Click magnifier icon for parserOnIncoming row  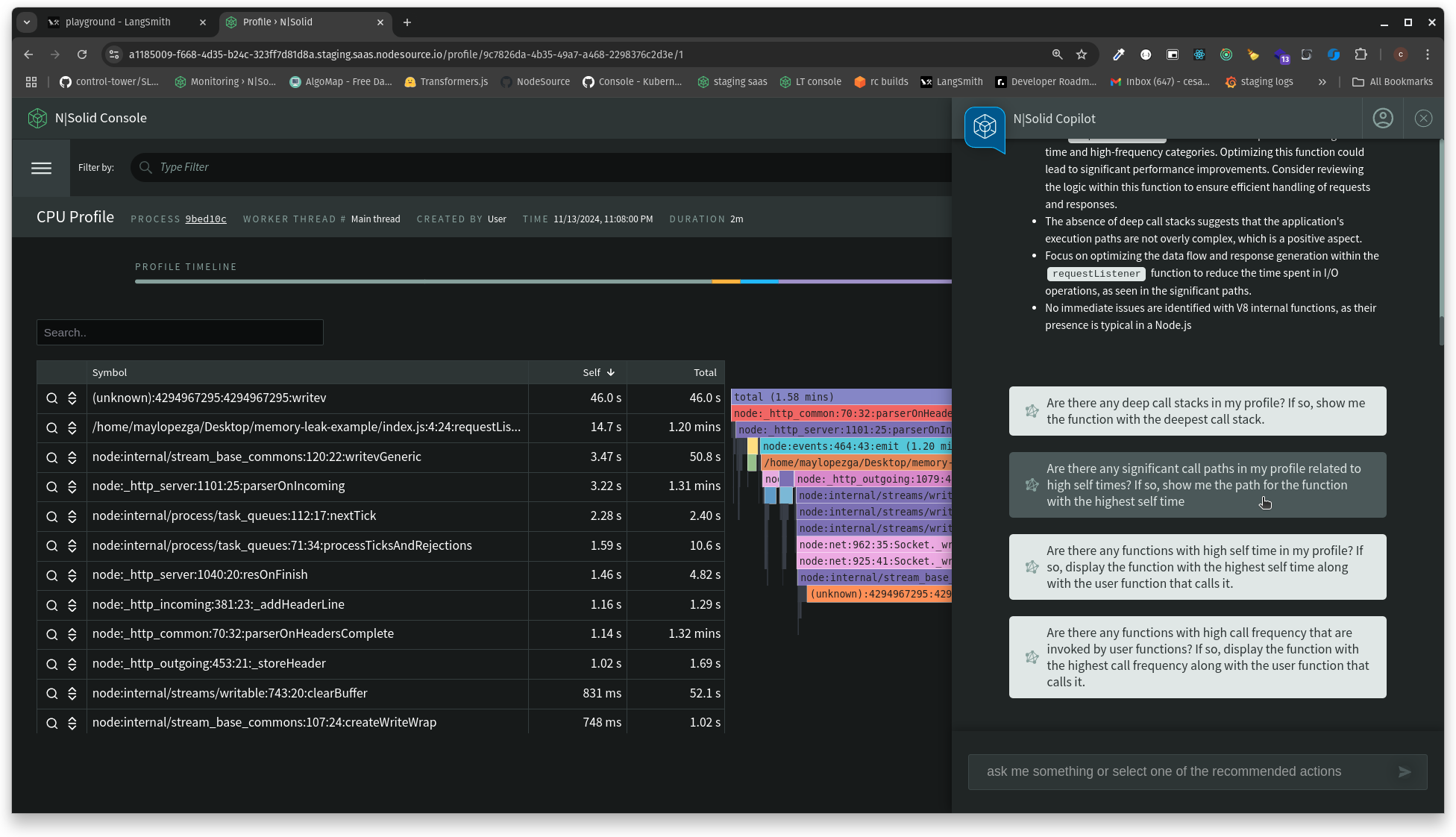[52, 486]
